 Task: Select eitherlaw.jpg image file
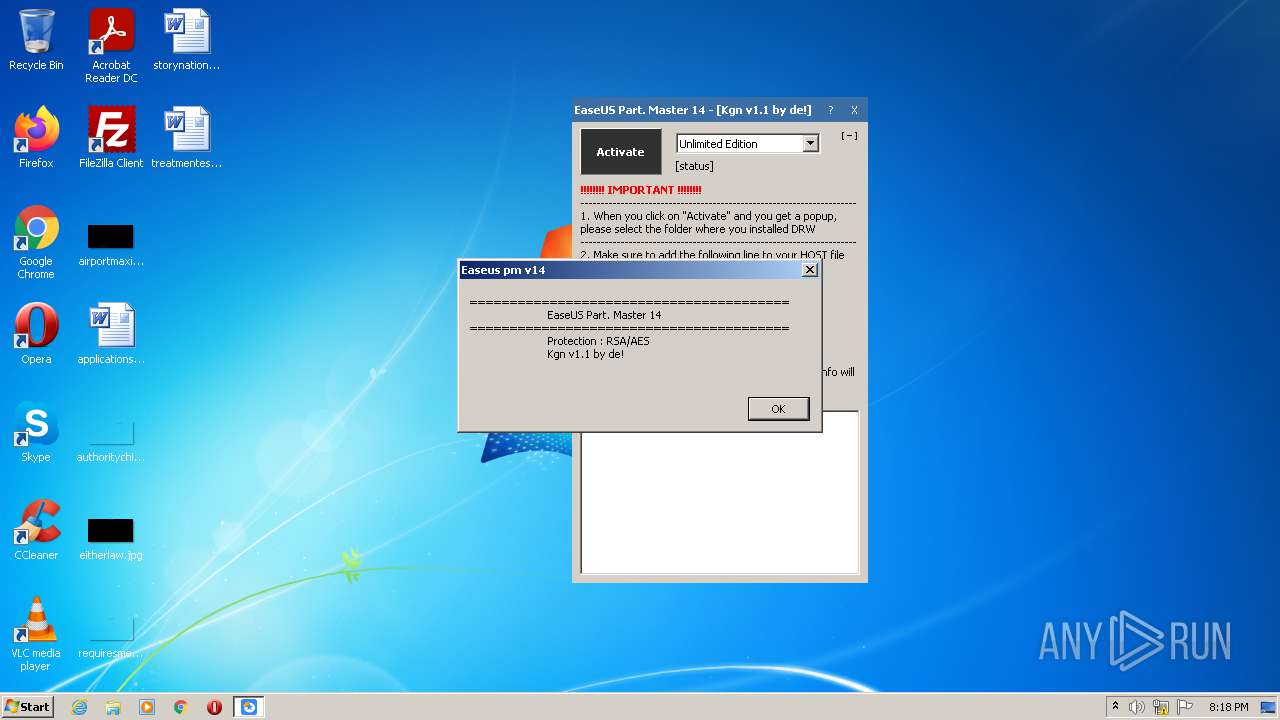click(x=111, y=538)
